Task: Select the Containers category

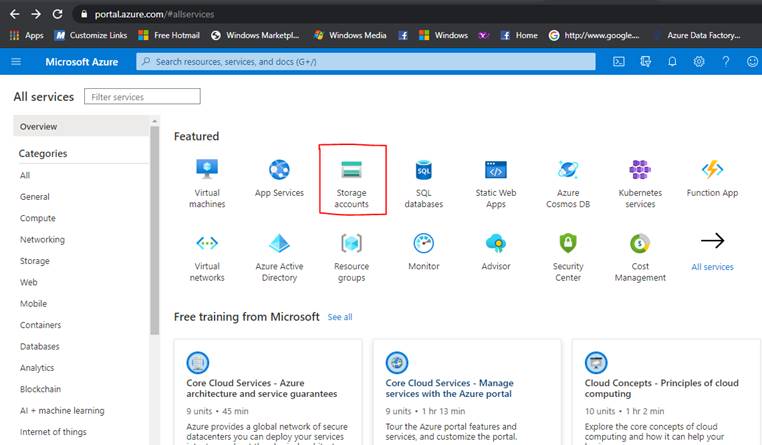Action: point(40,325)
